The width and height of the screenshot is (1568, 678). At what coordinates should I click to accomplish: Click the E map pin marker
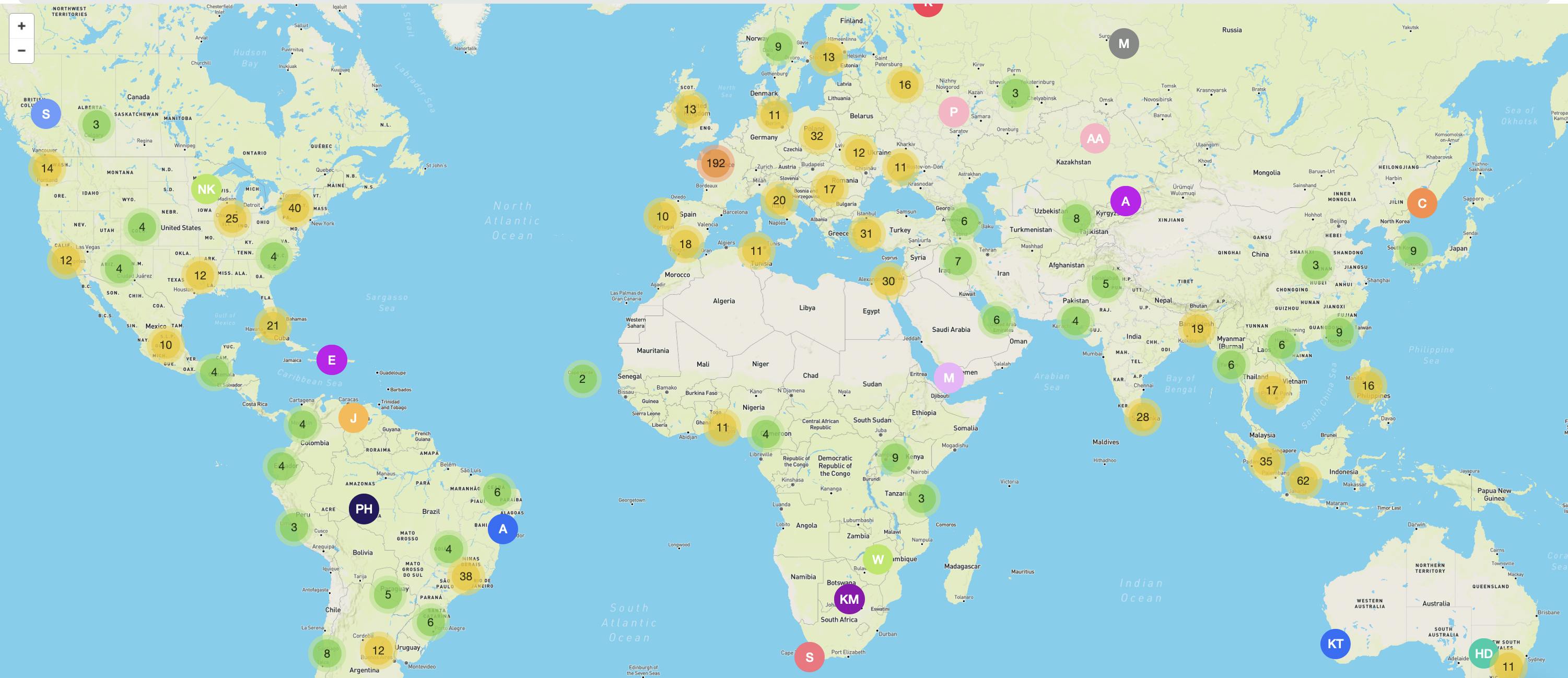tap(332, 359)
